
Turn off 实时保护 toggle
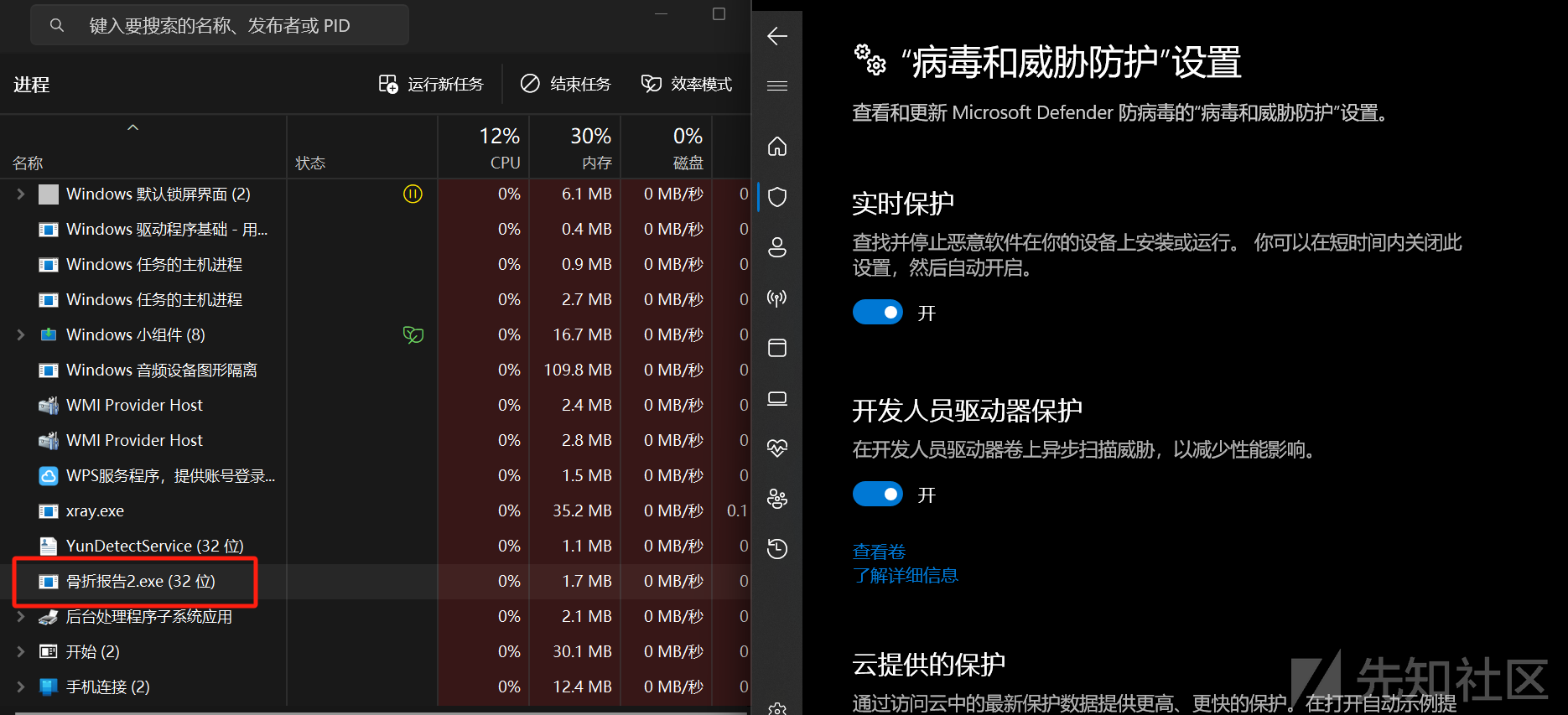pyautogui.click(x=878, y=312)
